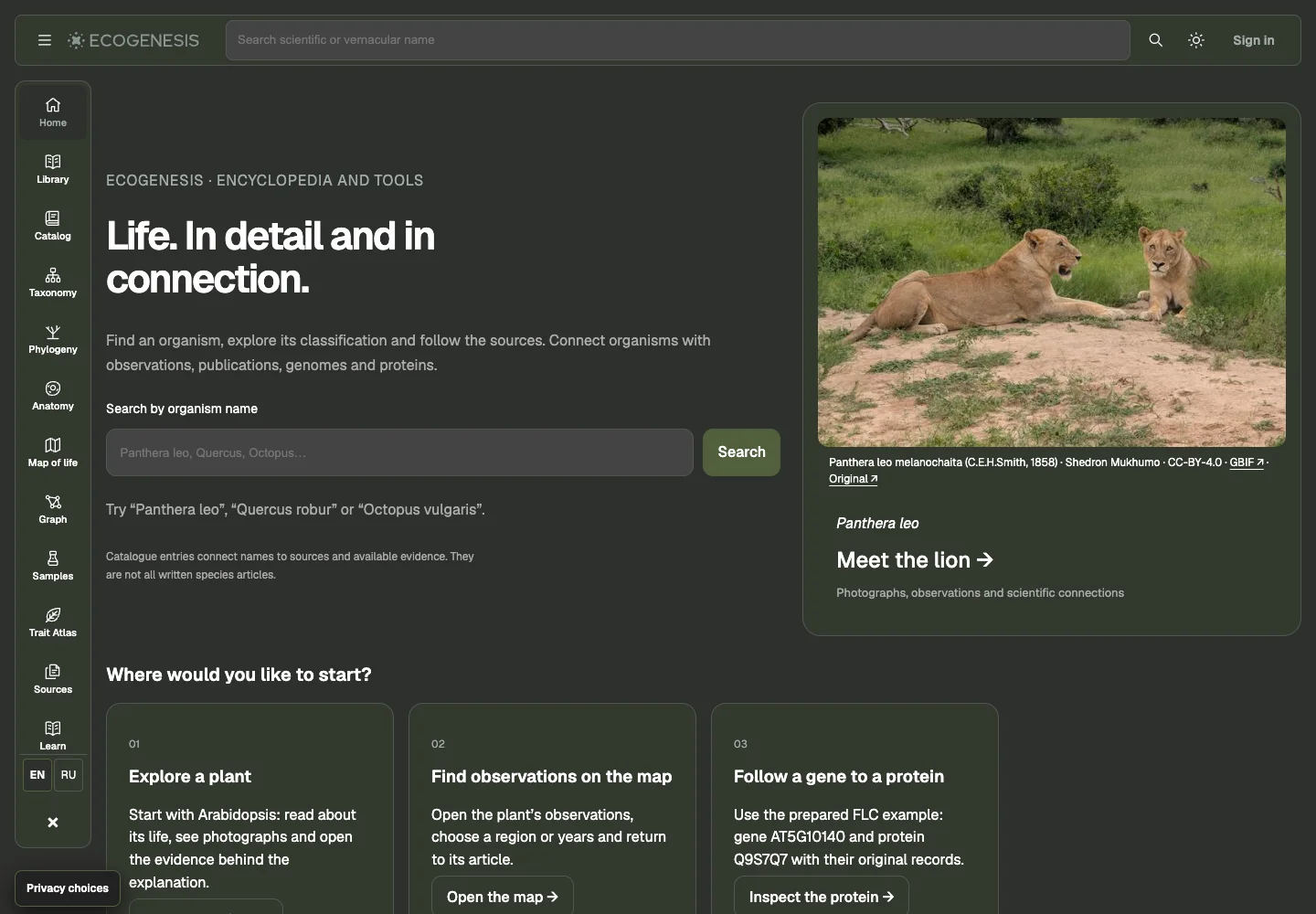Image resolution: width=1316 pixels, height=914 pixels.
Task: Open the hamburger menu icon
Action: coord(44,40)
